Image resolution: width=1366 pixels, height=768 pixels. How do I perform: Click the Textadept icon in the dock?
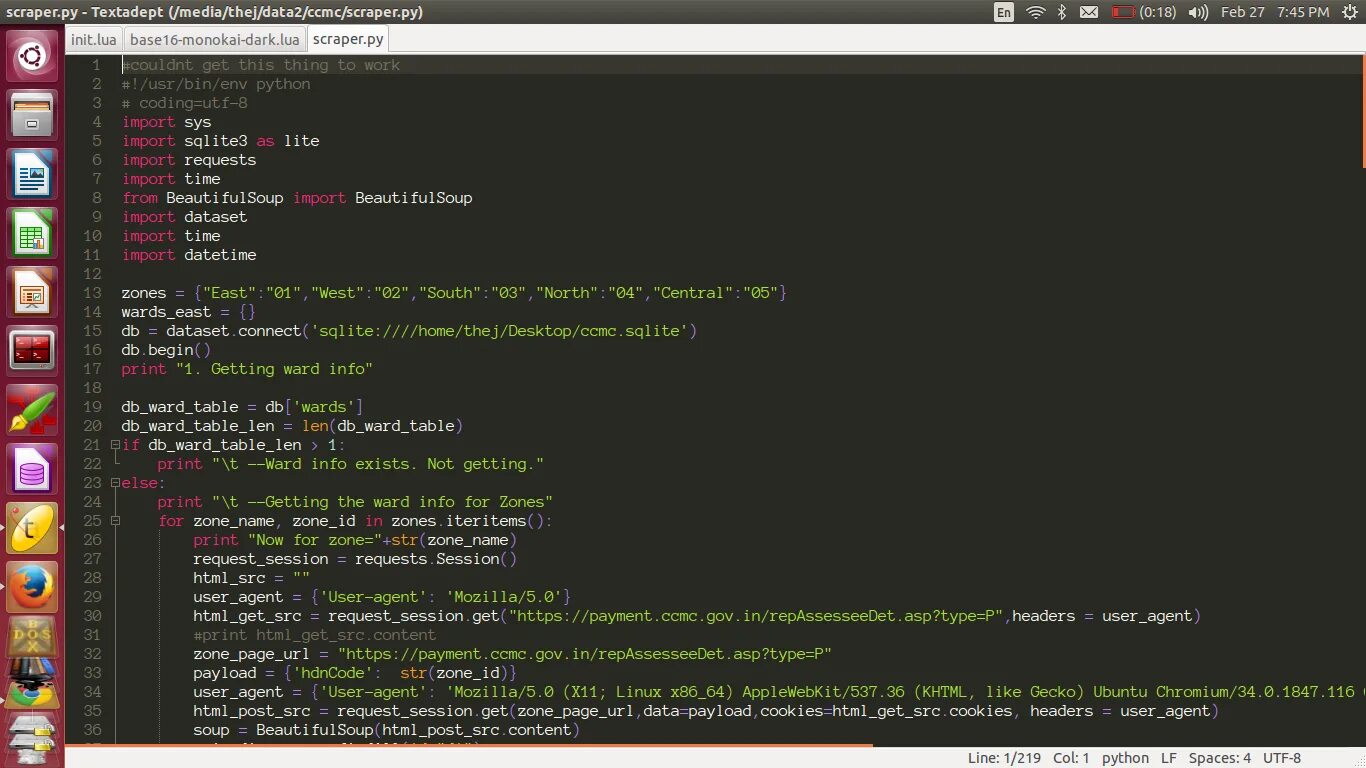[x=32, y=527]
